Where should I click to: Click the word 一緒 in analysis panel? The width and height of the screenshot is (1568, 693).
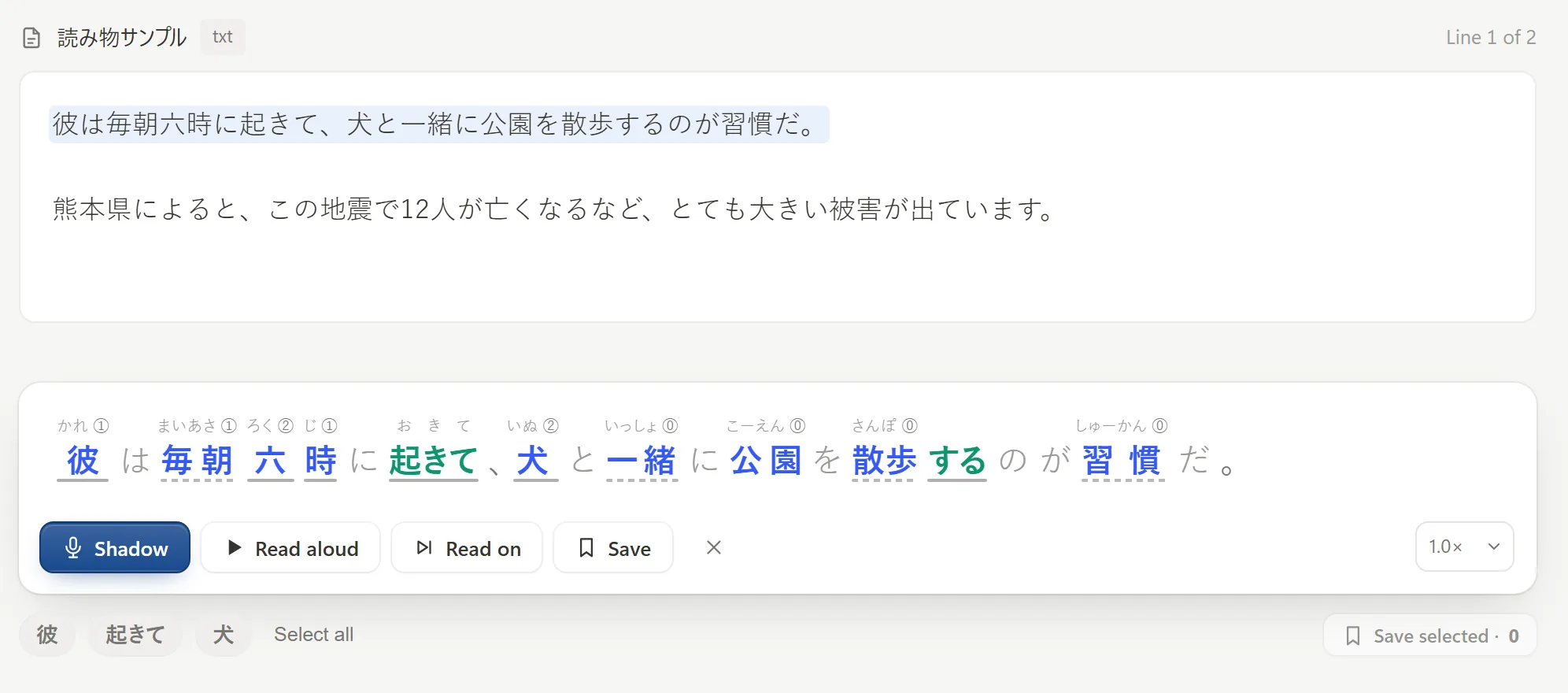point(642,461)
